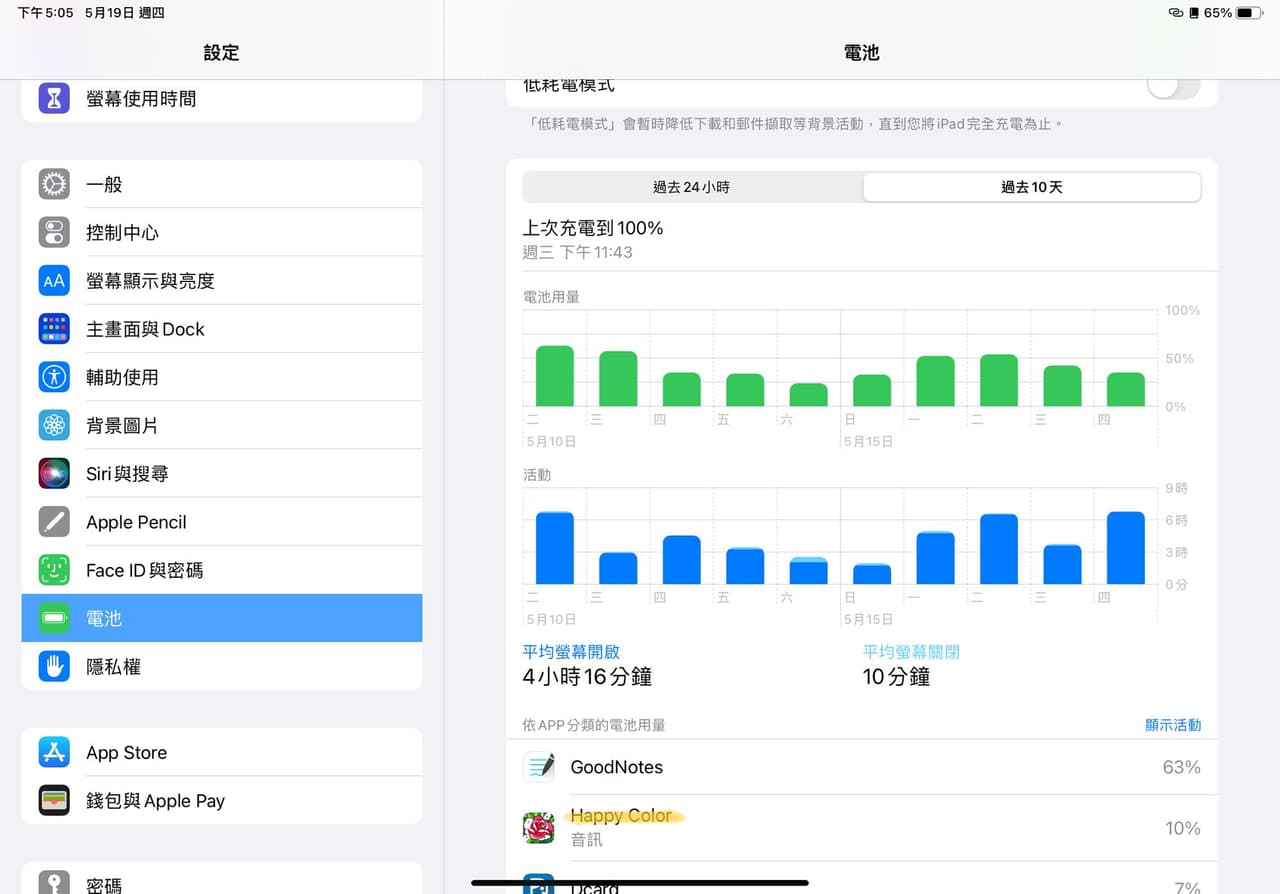Select the first green battery usage bar (5月10日)
The height and width of the screenshot is (894, 1280).
tap(555, 376)
